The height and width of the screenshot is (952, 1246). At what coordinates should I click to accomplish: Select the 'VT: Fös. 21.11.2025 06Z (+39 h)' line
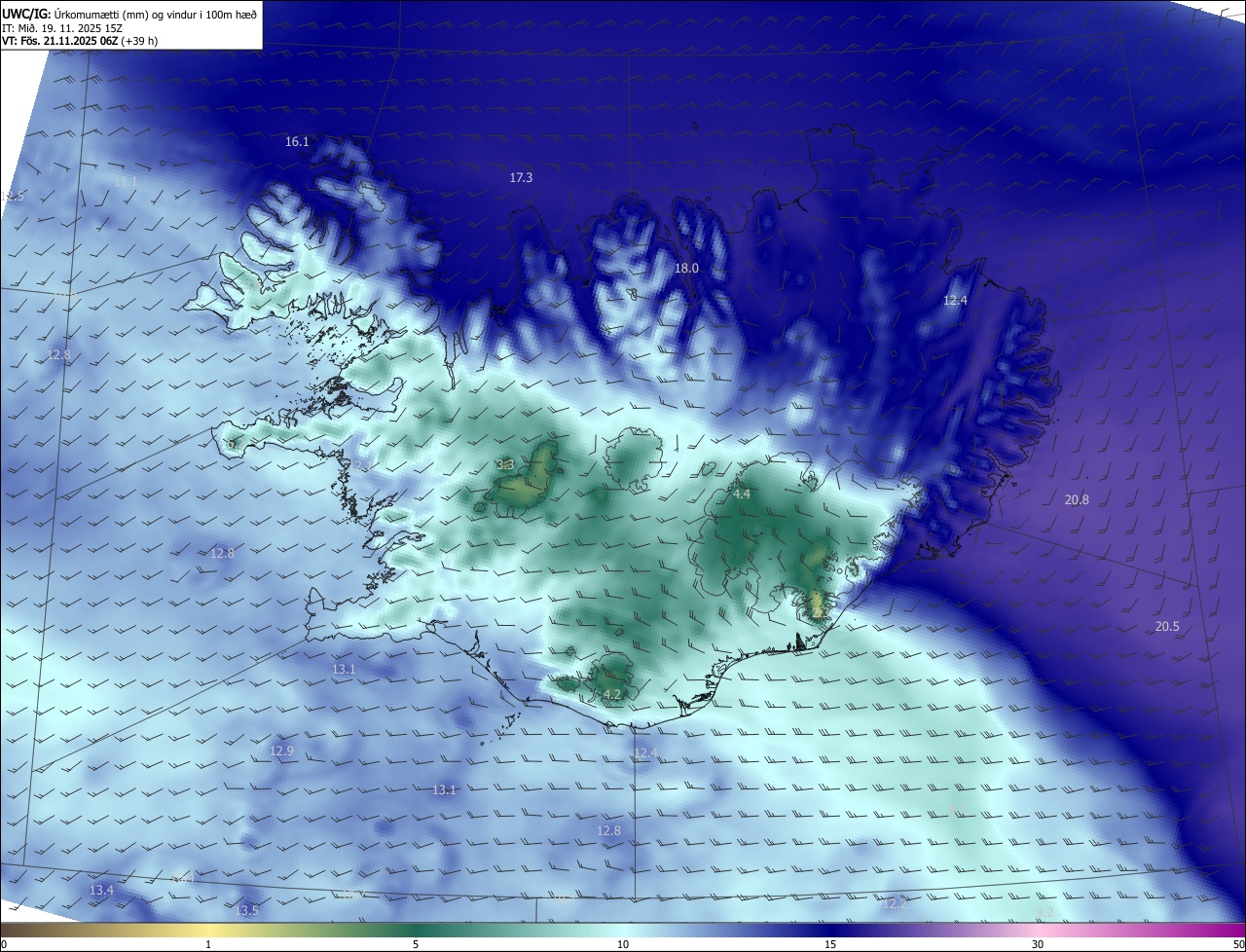81,41
